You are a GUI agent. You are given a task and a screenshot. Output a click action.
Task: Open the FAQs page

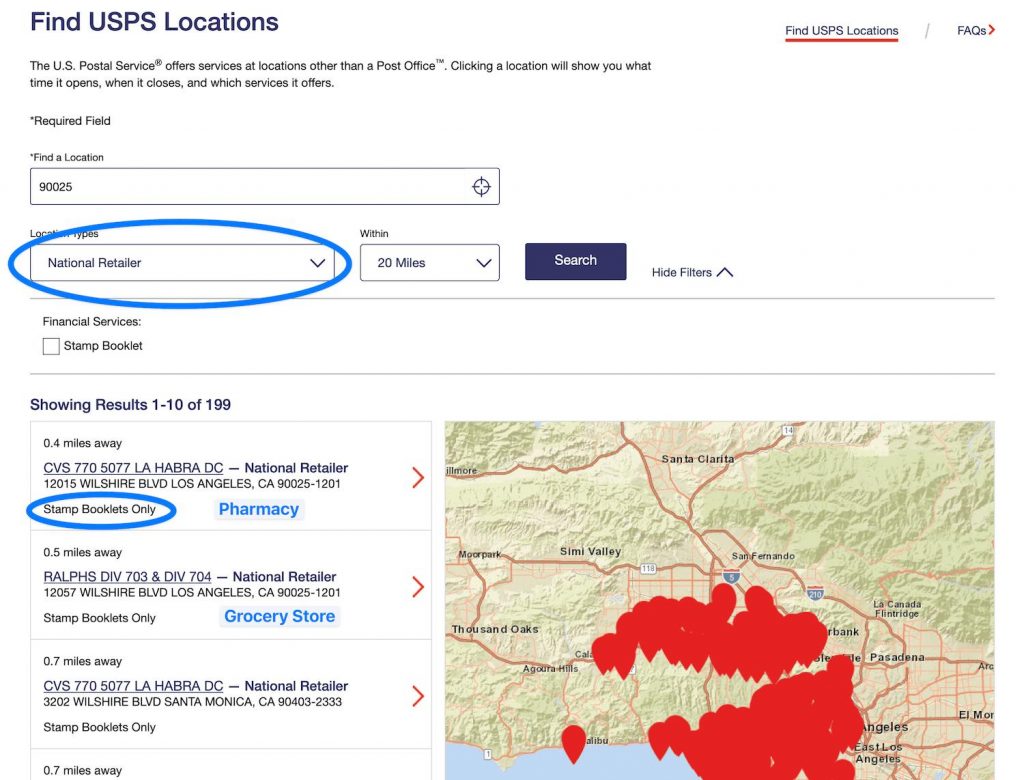(x=971, y=31)
